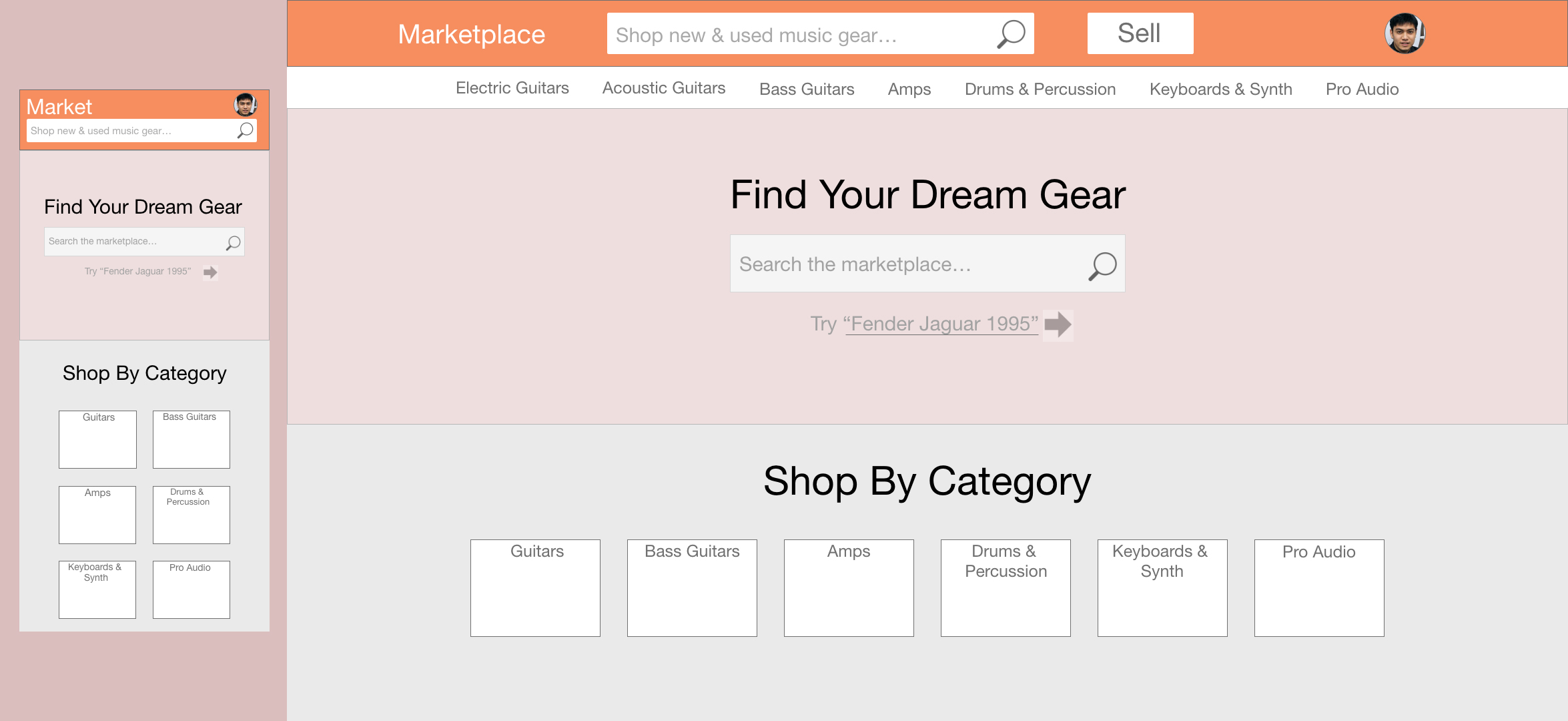This screenshot has height=721, width=1568.
Task: Open Bass Guitars in the nav bar
Action: click(x=807, y=89)
